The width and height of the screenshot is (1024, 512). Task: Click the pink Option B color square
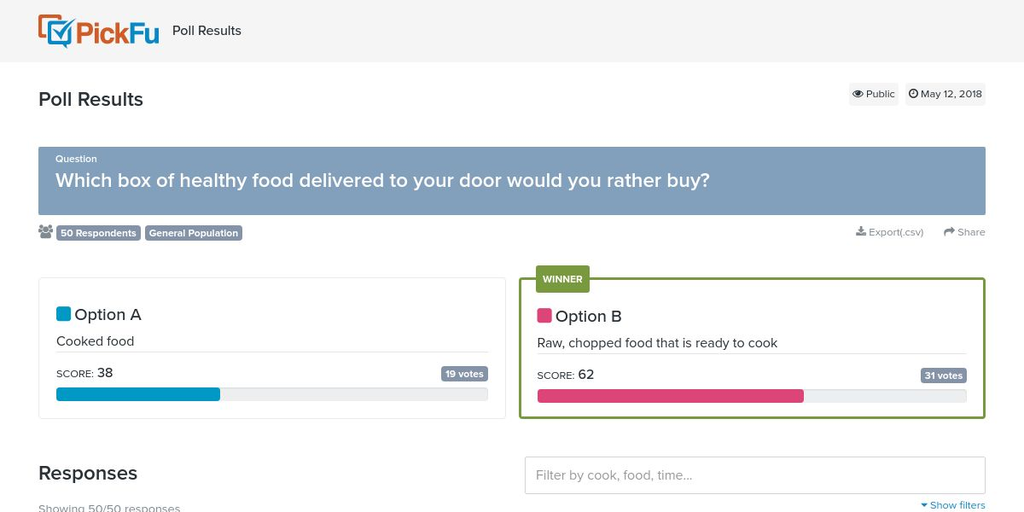click(544, 316)
